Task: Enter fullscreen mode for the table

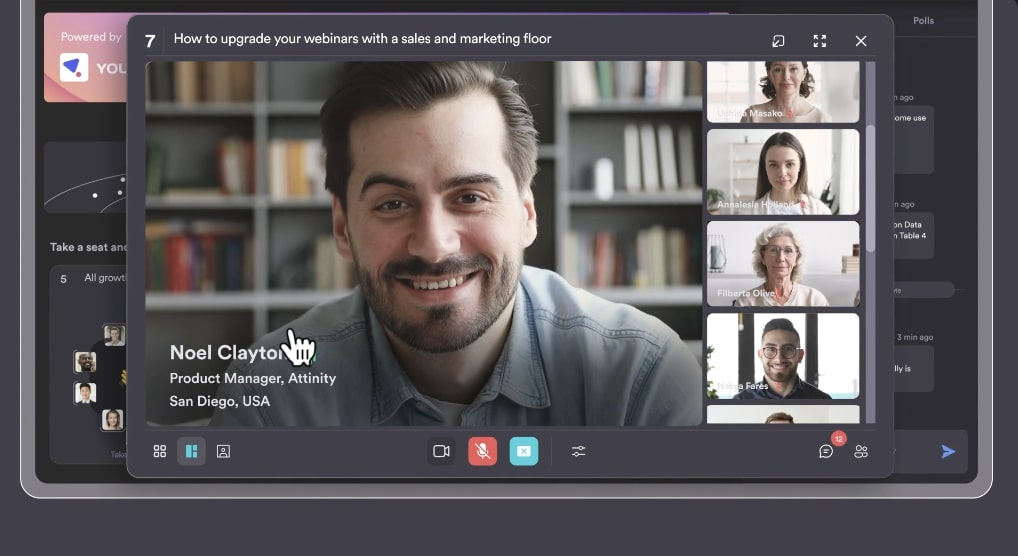Action: click(820, 41)
